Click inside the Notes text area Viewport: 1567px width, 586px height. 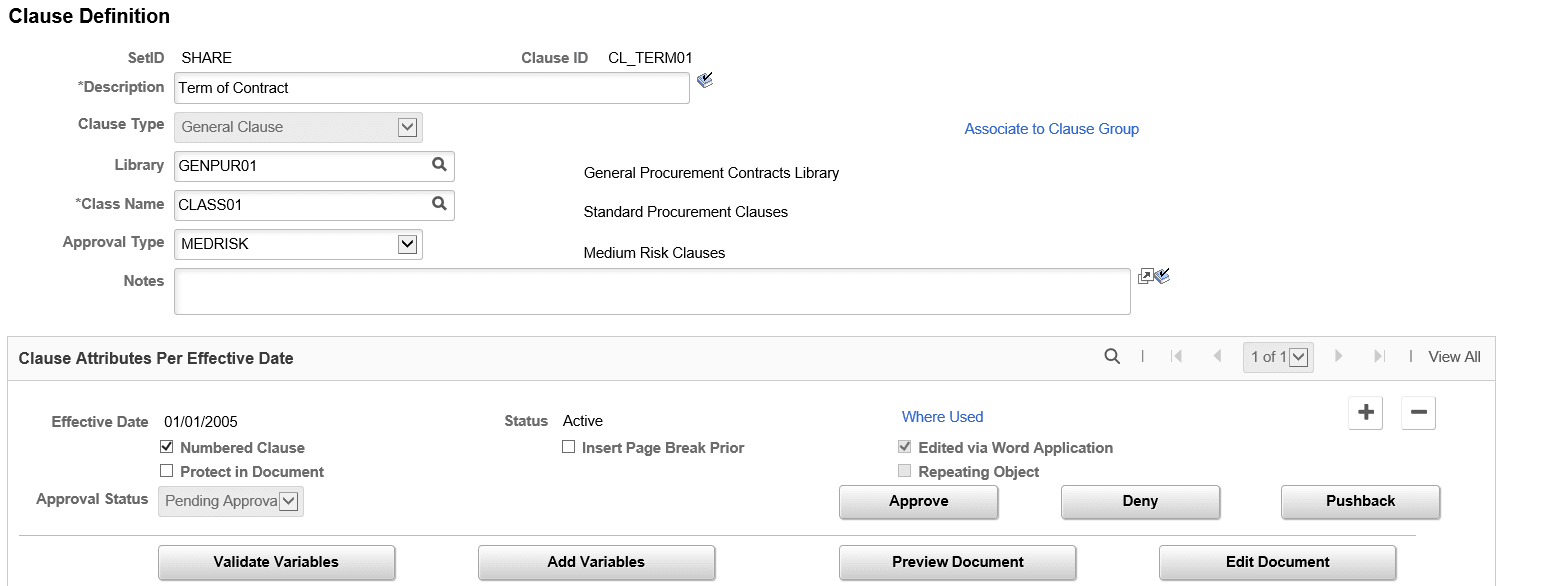652,291
